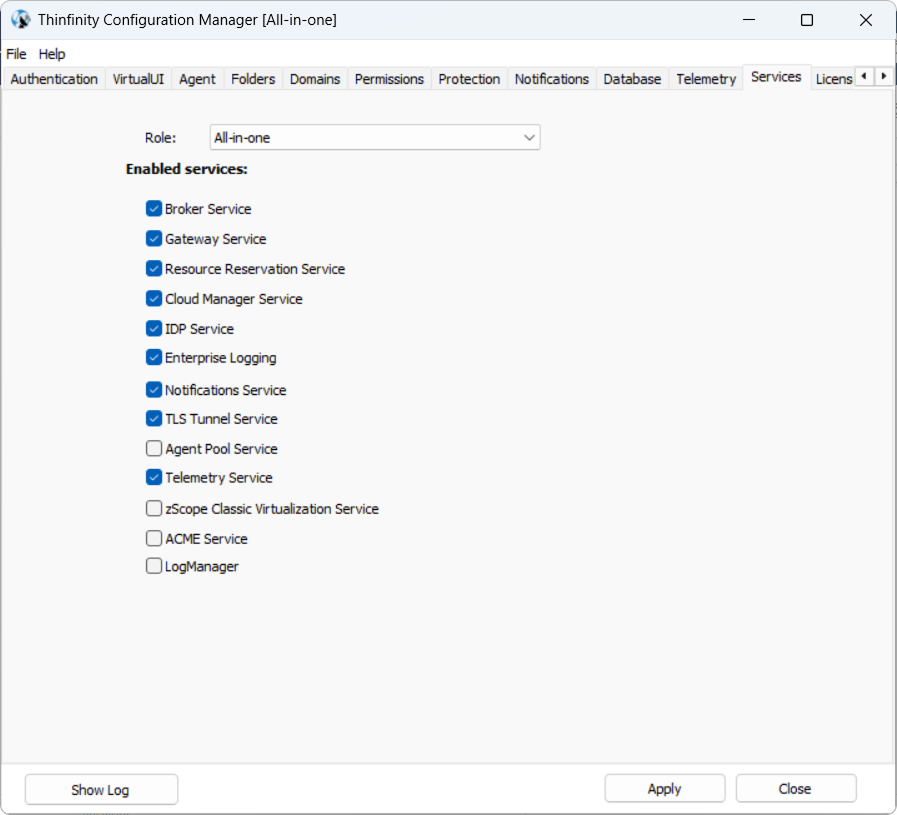
Task: Uncheck TLS Tunnel Service
Action: click(153, 419)
